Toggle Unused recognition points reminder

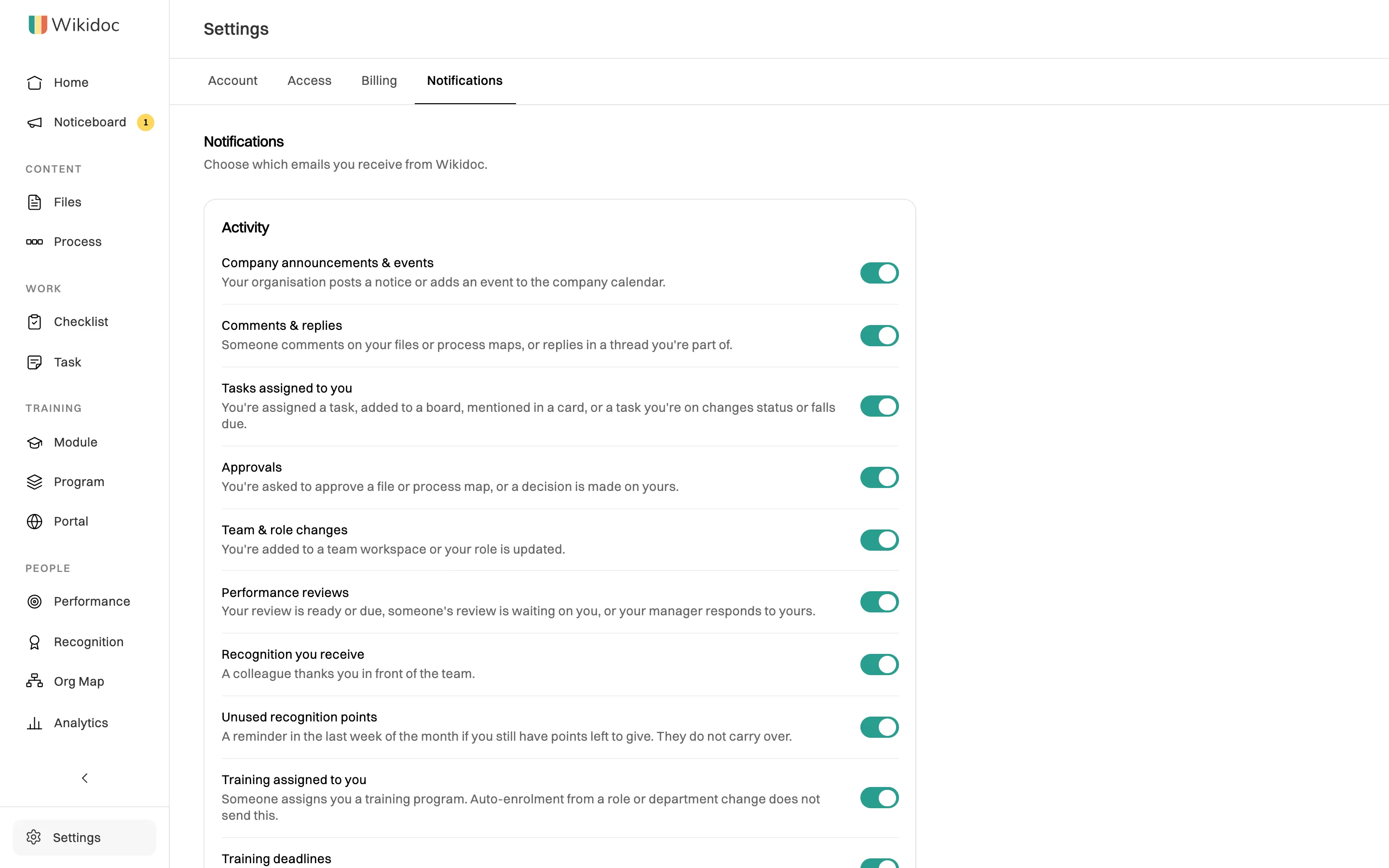point(879,727)
